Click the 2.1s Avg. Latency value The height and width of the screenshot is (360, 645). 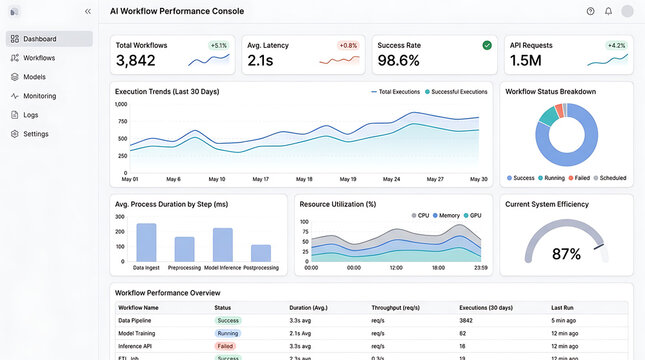pyautogui.click(x=260, y=60)
